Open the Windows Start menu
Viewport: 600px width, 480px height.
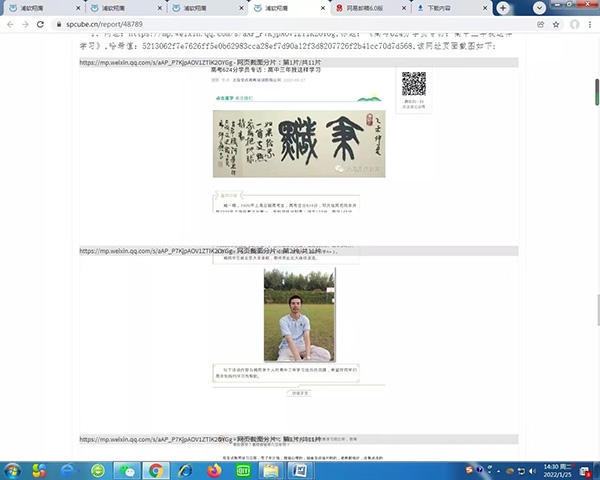(x=12, y=469)
